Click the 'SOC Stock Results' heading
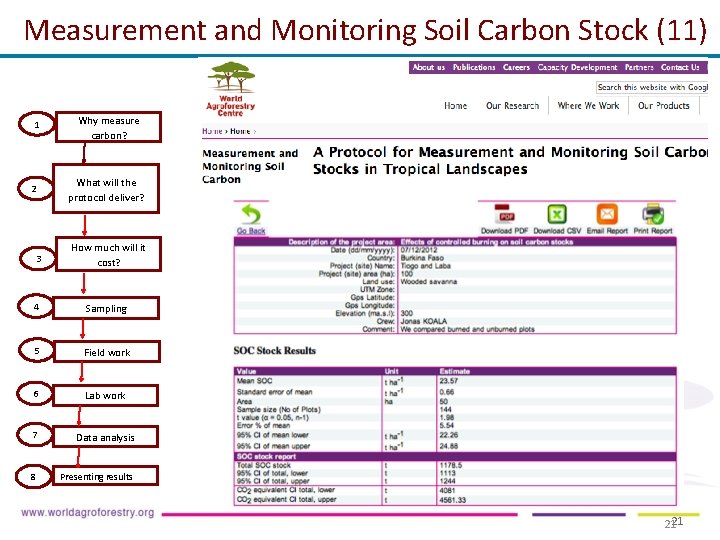 coord(275,351)
